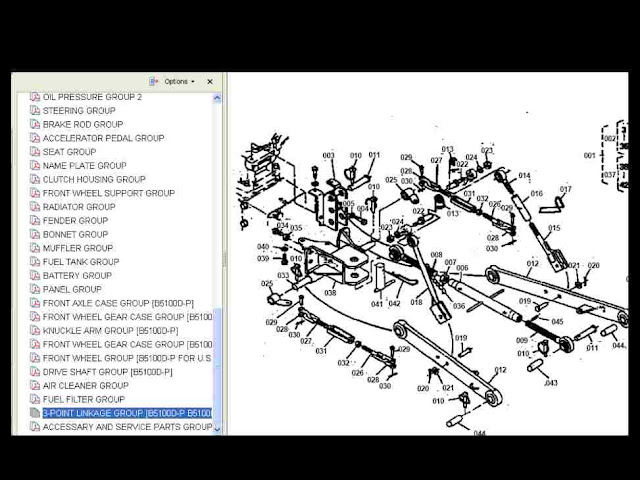Open the Options dropdown in bookmarks panel
This screenshot has width=640, height=480.
(x=180, y=81)
